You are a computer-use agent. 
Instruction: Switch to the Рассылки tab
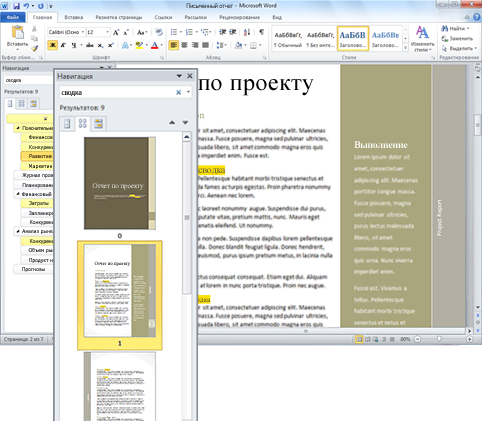coord(196,17)
